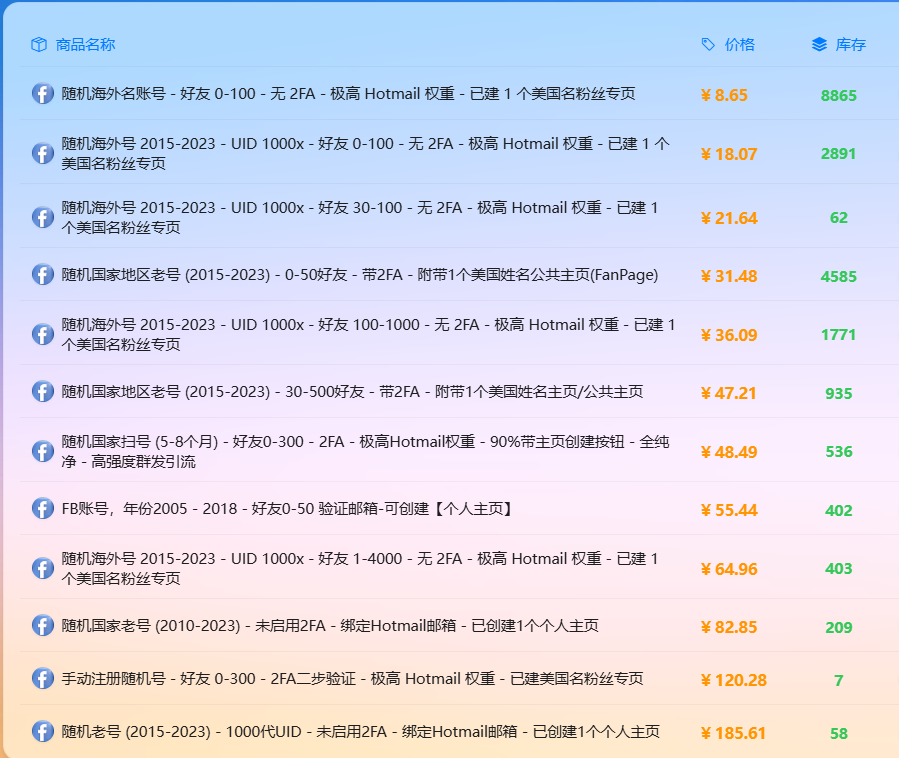Screen dimensions: 899x758
Task: Open product 随机海外号 好友 1-4000
Action: pos(359,568)
